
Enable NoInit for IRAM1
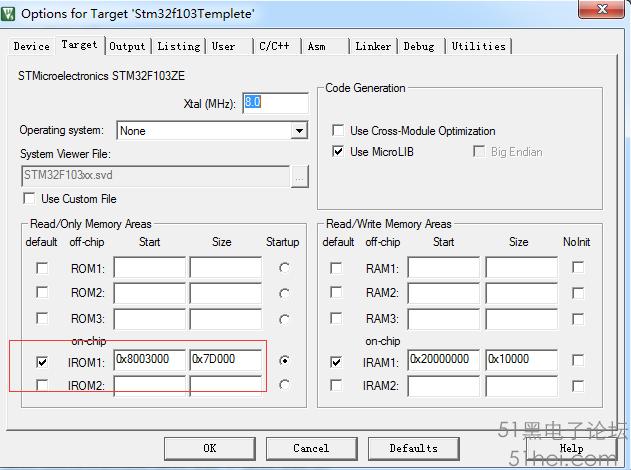[x=578, y=360]
